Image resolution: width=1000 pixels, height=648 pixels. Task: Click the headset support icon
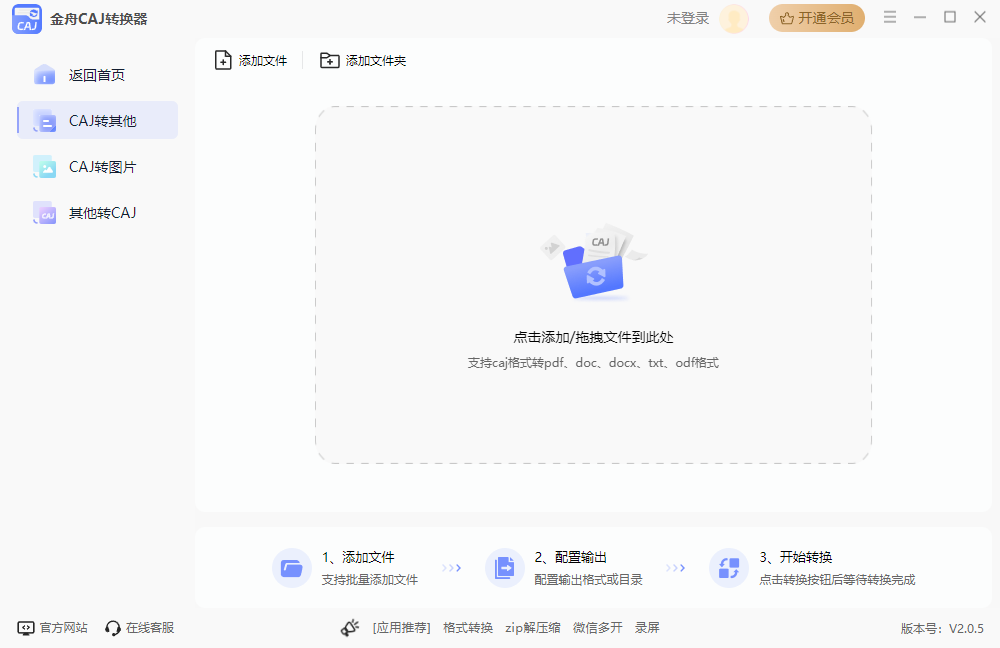(x=112, y=628)
